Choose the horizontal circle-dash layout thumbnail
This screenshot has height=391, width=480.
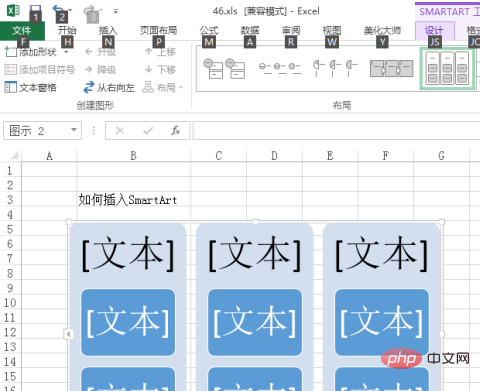pos(280,68)
